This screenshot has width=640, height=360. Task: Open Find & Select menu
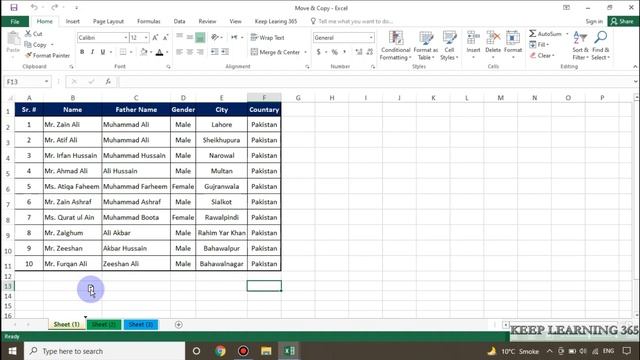(600, 46)
